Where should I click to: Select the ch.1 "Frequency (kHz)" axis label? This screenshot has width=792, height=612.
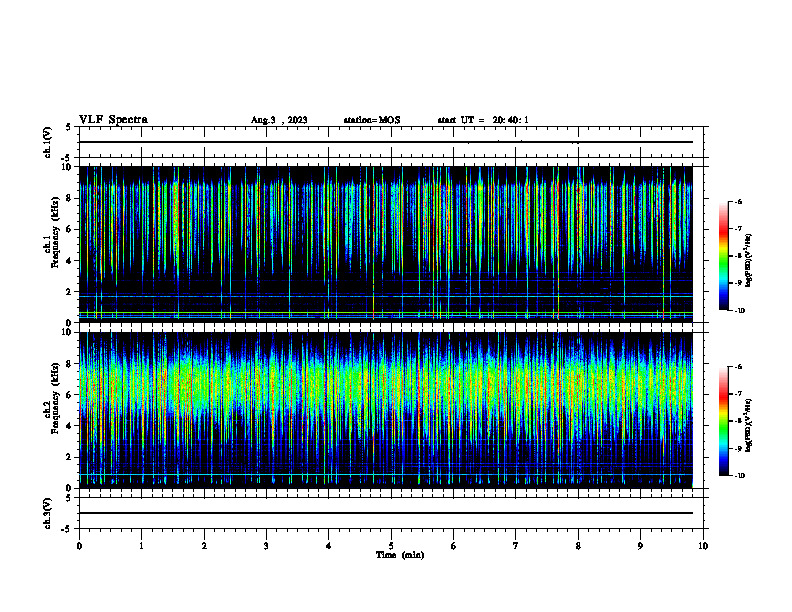point(56,233)
